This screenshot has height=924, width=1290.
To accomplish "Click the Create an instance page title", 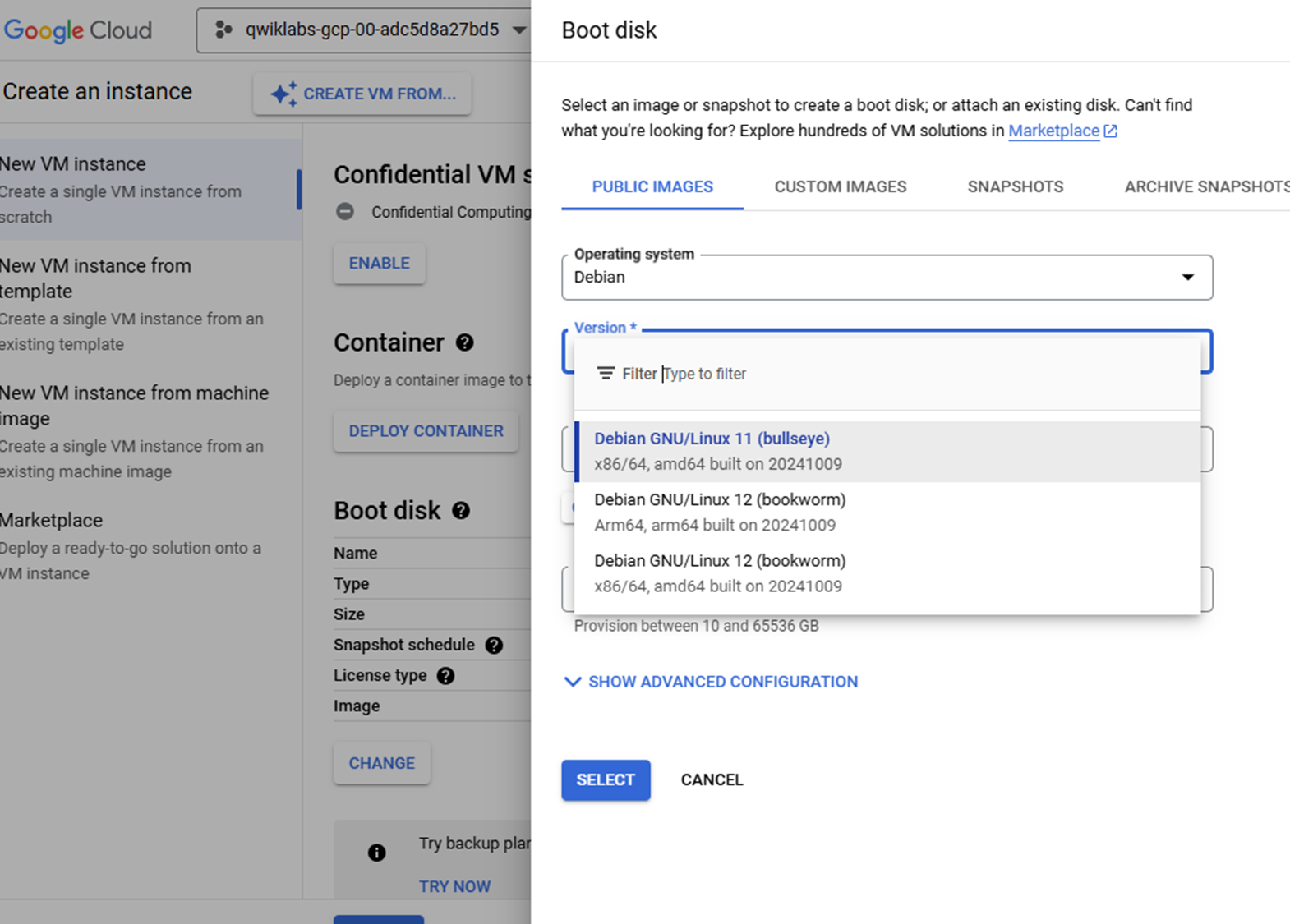I will tap(97, 91).
